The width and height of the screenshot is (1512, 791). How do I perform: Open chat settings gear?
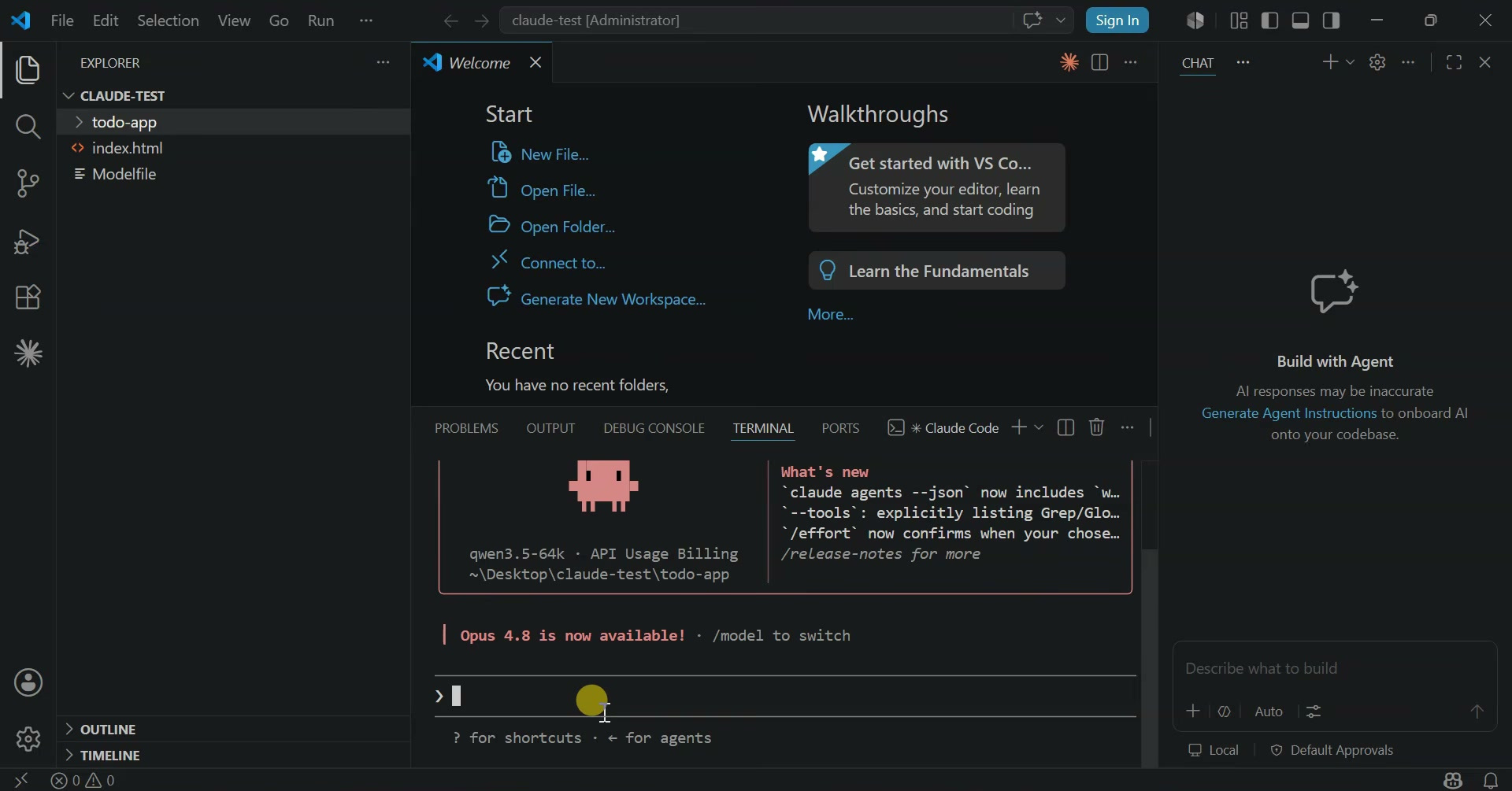pos(1377,62)
